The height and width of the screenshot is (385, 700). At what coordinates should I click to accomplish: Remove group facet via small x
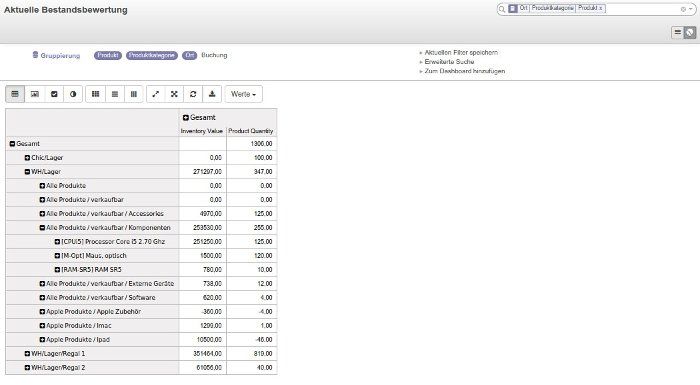click(601, 8)
